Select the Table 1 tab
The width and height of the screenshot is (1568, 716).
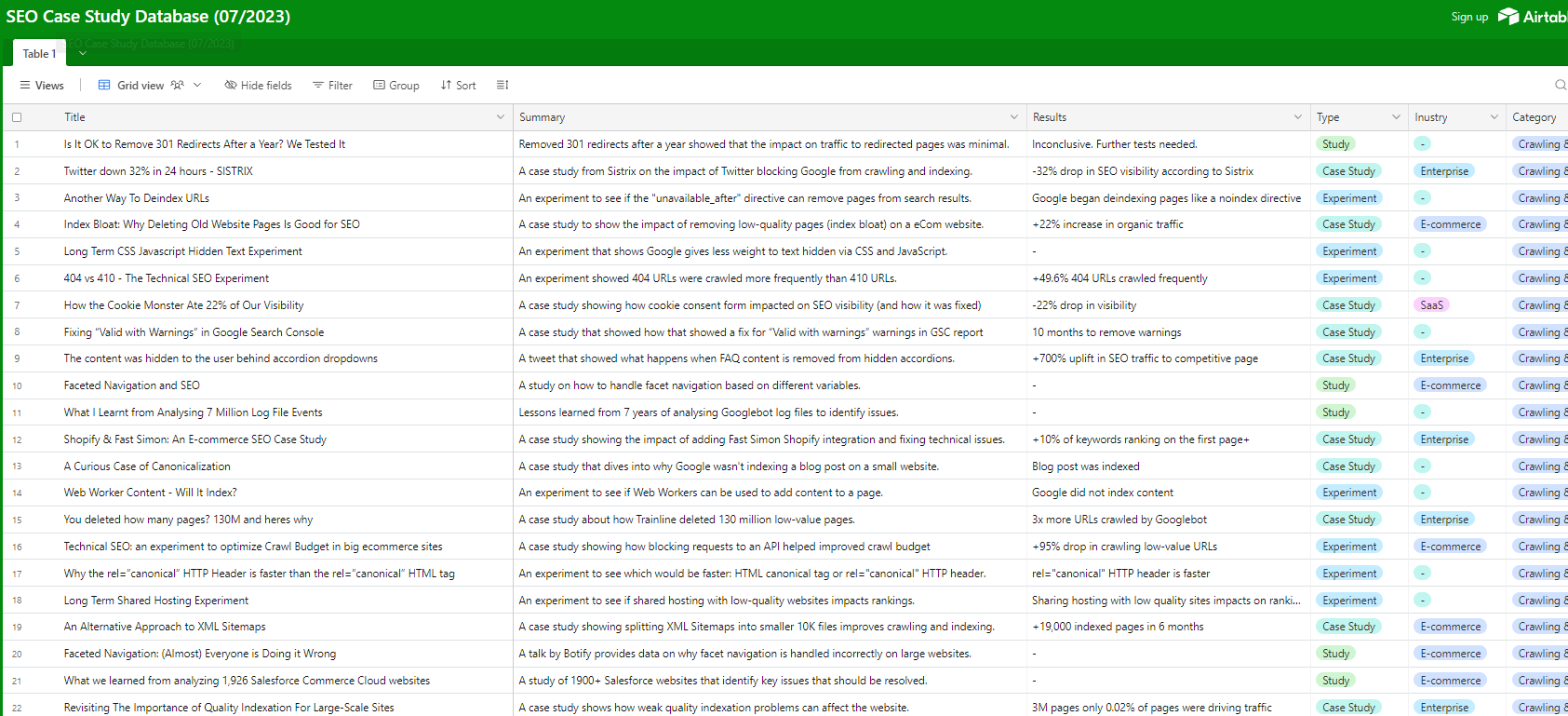[x=39, y=54]
